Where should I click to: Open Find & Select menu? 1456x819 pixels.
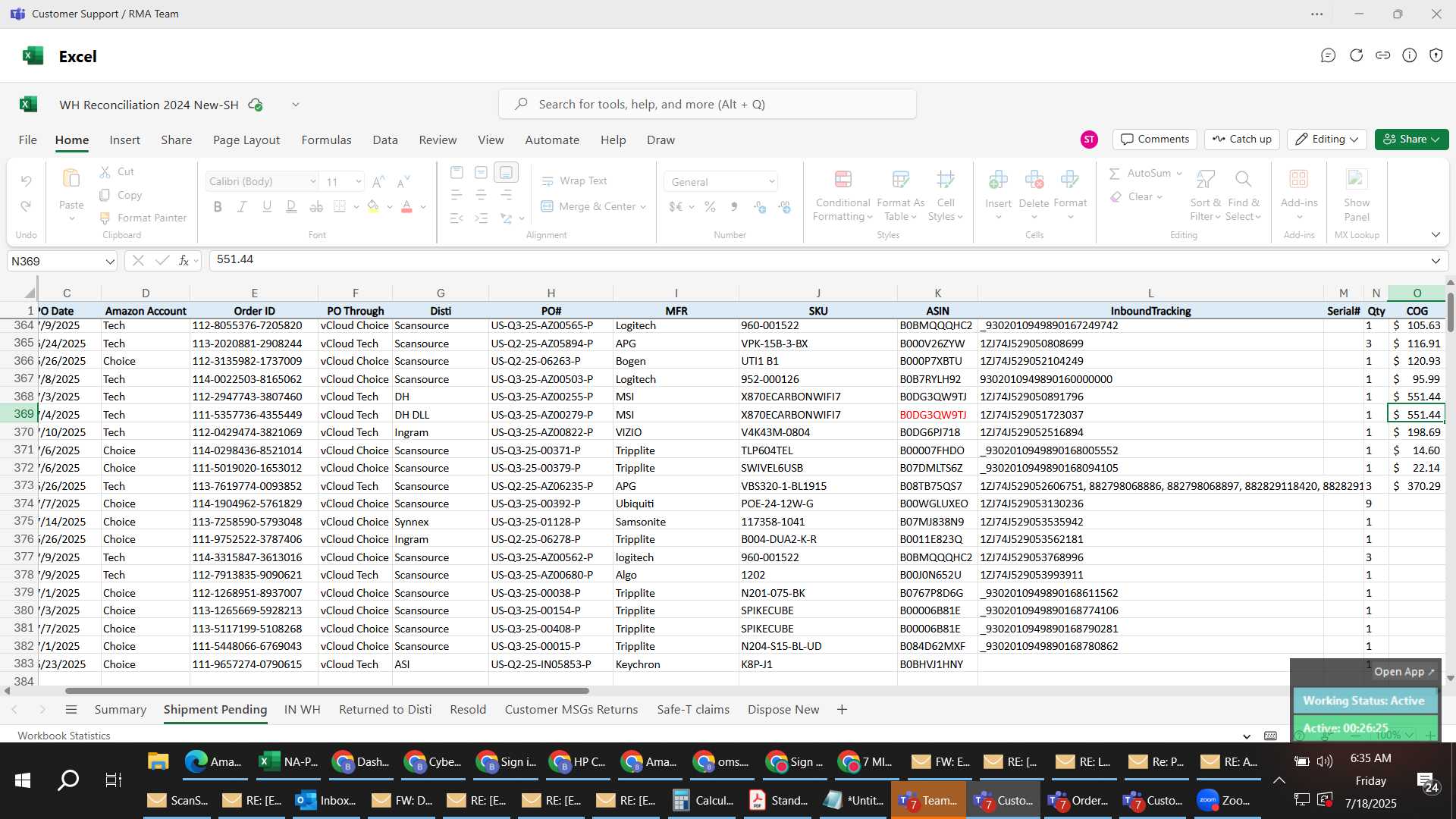click(x=1244, y=196)
